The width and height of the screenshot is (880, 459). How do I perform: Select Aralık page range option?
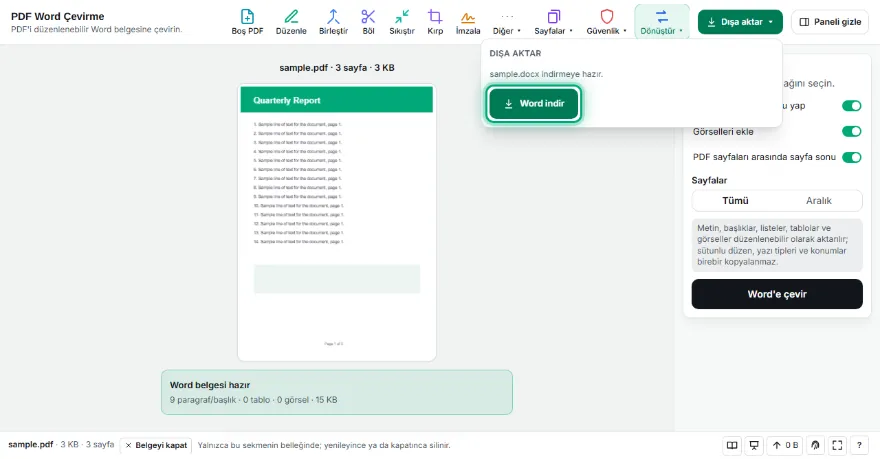pos(819,200)
